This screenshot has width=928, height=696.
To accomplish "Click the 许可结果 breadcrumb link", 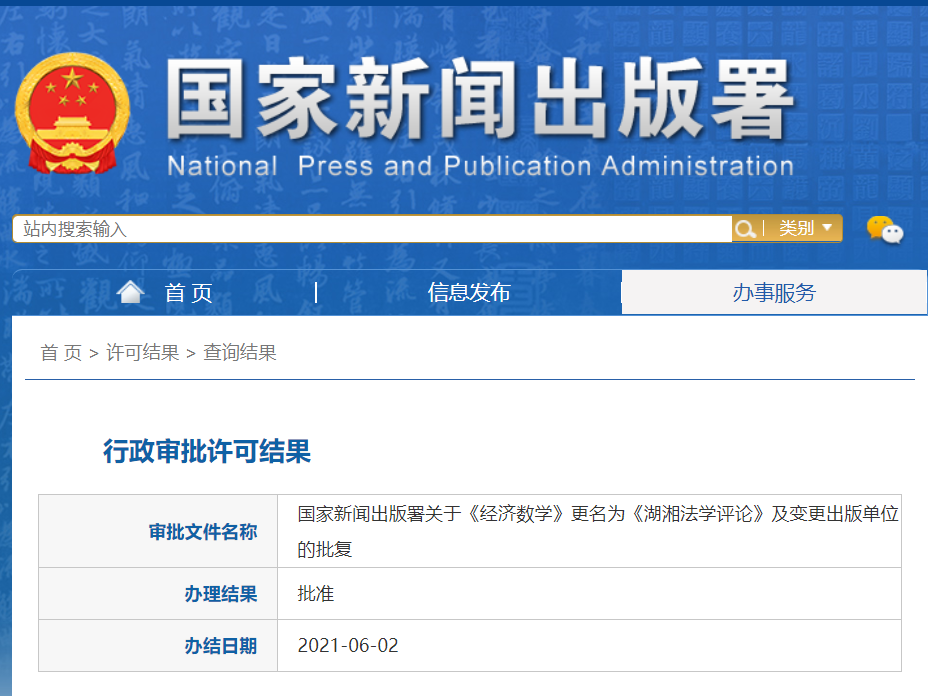I will click(x=142, y=352).
